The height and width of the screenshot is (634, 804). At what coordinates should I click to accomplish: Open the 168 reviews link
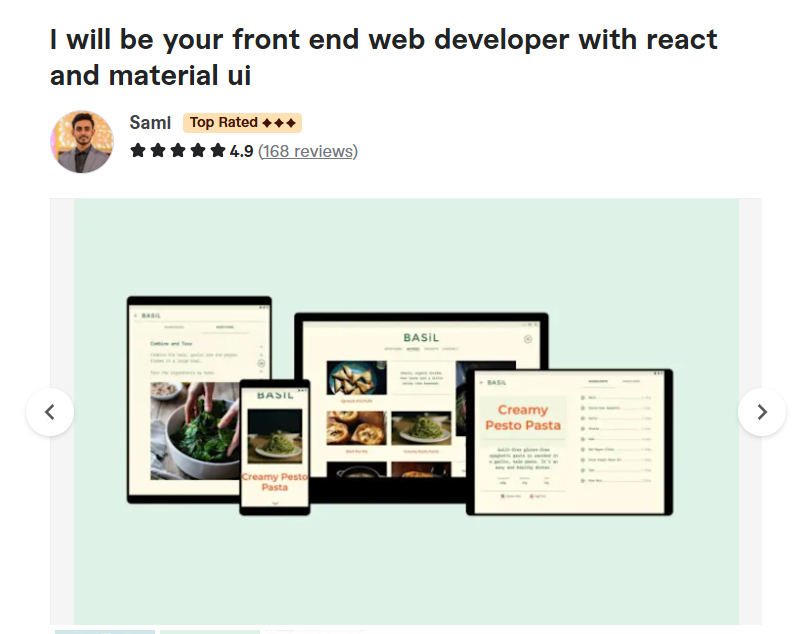(308, 151)
